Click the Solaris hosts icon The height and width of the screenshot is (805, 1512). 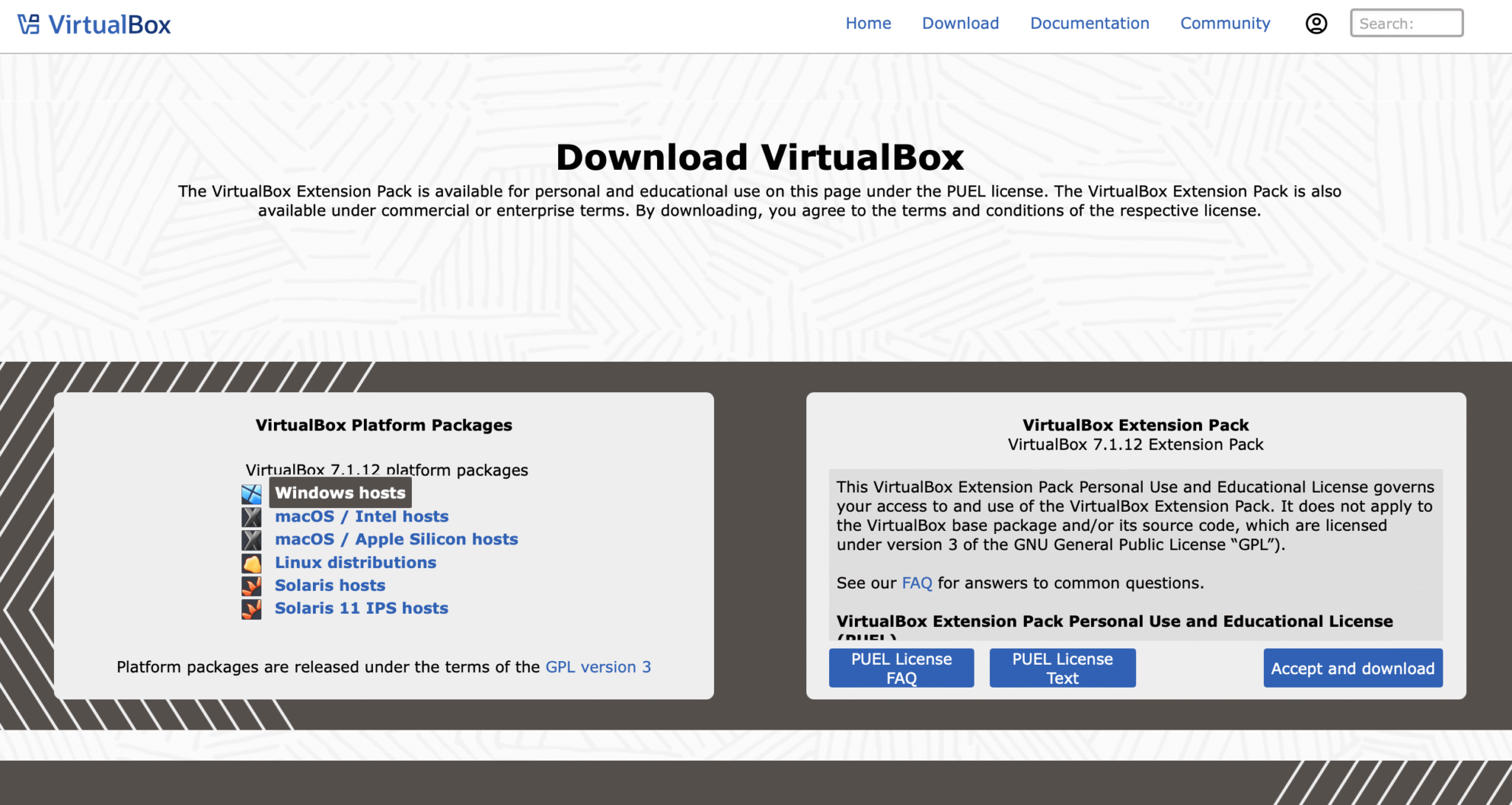tap(252, 586)
